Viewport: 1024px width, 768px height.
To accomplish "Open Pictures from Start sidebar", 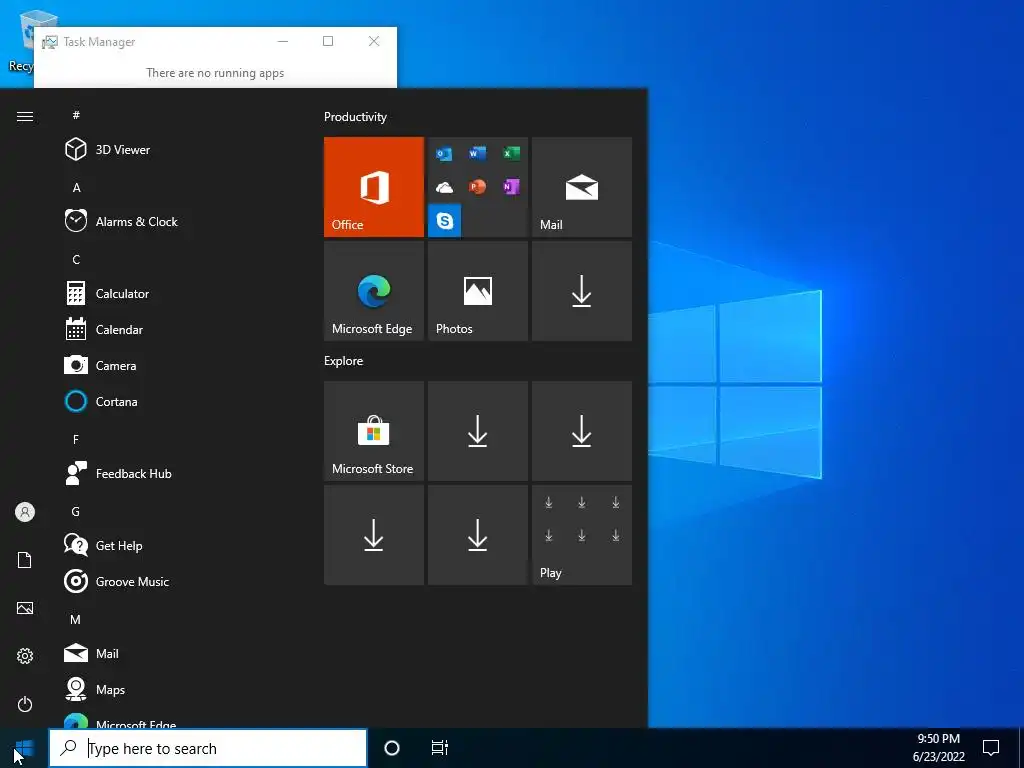I will (x=25, y=608).
